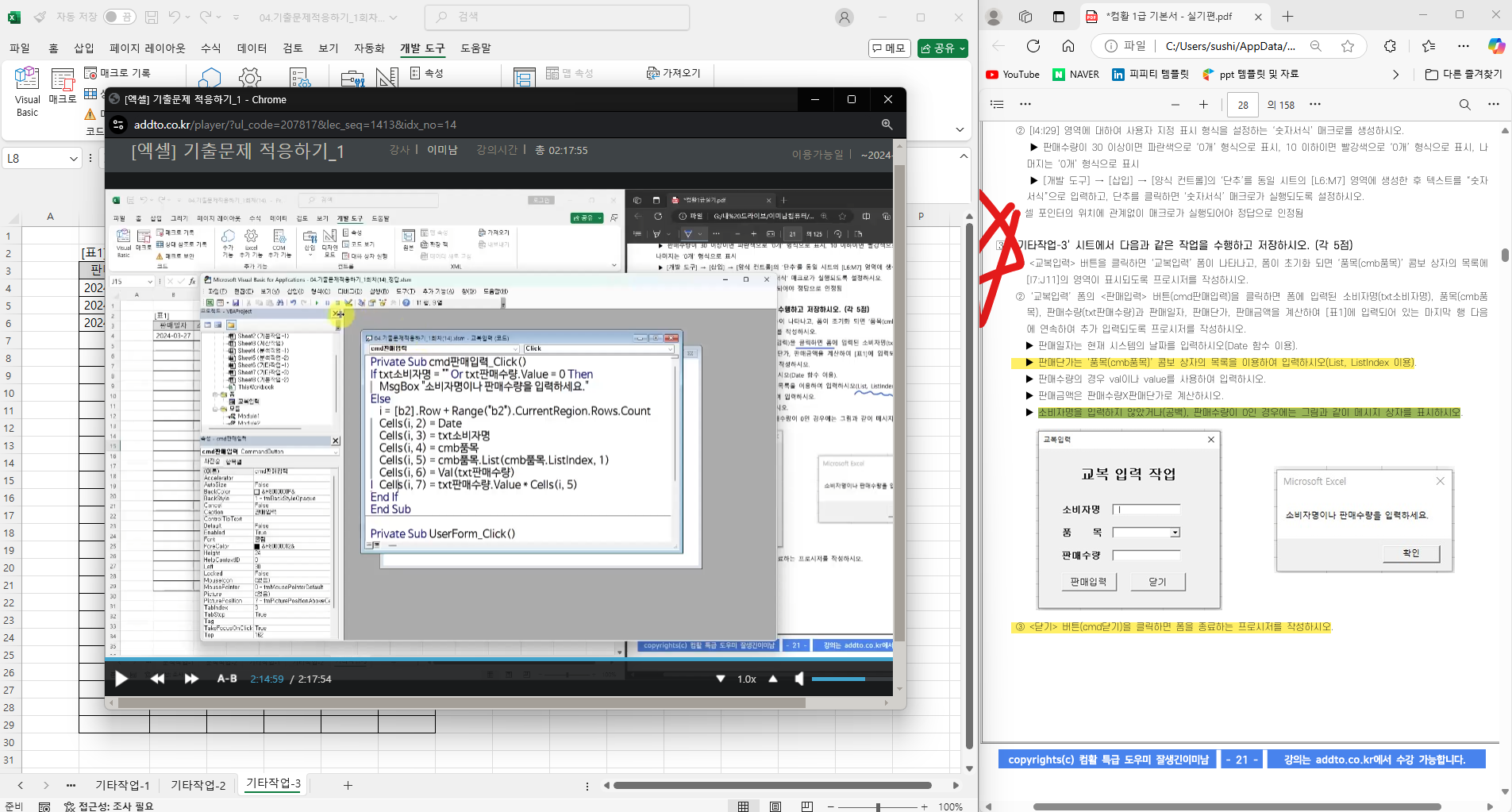This screenshot has width=1512, height=812.
Task: Refresh the Edge PDF page
Action: coord(1033,46)
